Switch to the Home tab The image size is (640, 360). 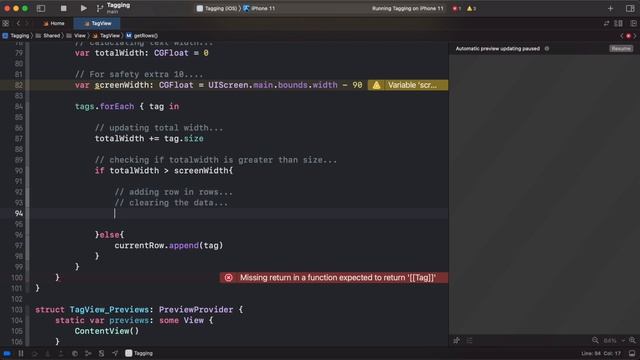[54, 23]
